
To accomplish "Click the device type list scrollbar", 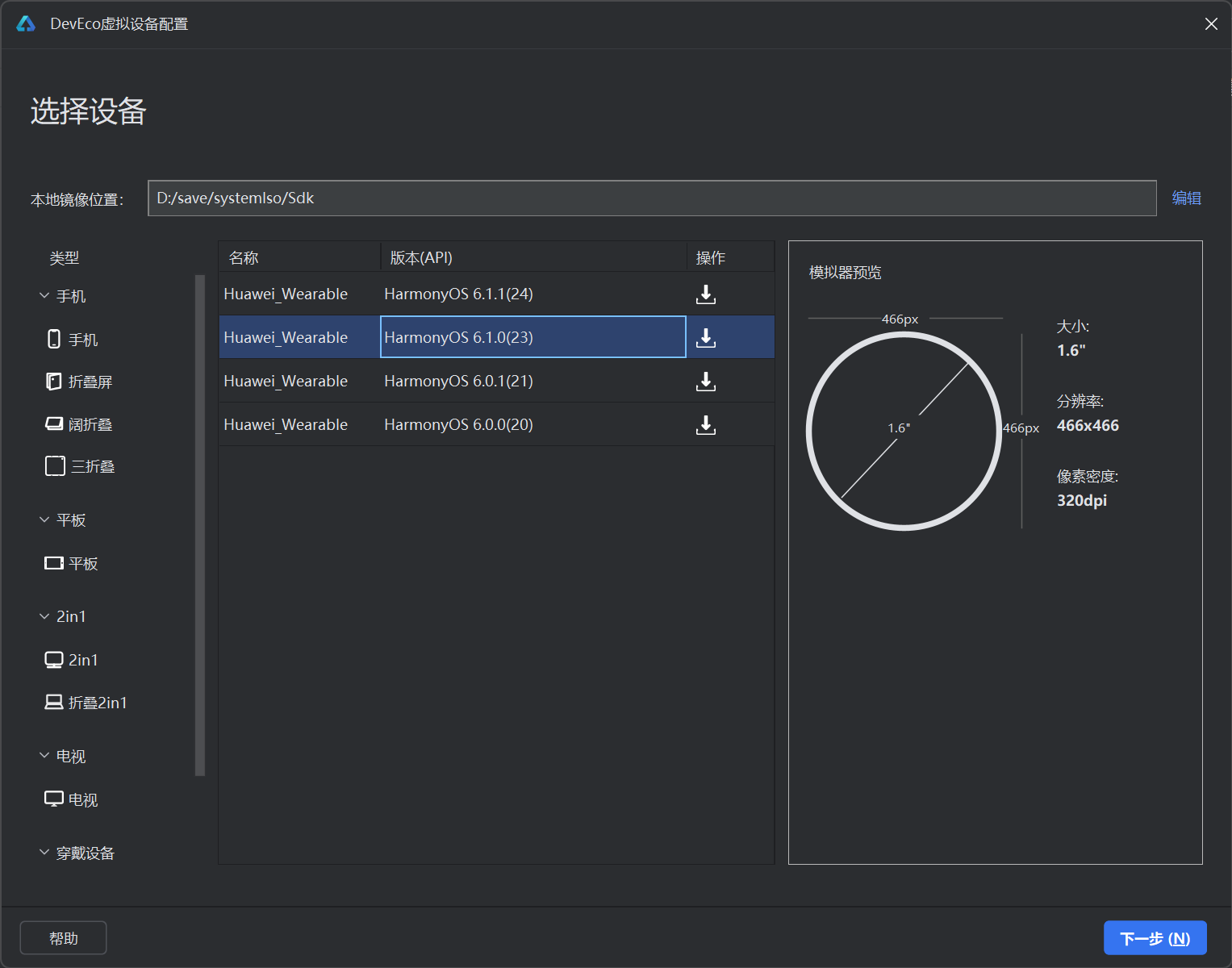I will pos(200,525).
